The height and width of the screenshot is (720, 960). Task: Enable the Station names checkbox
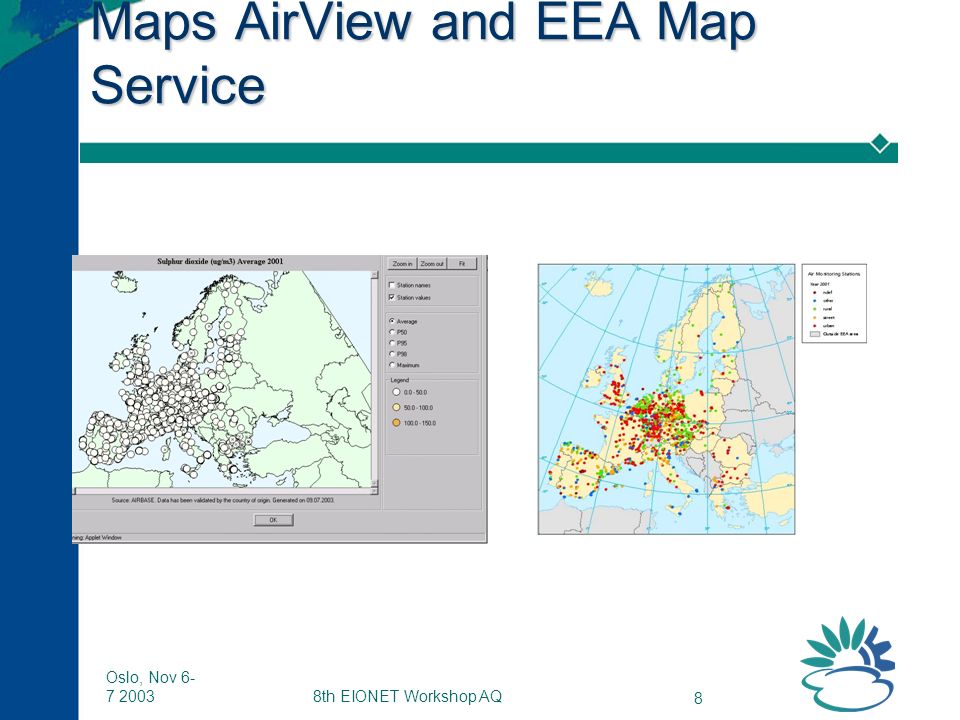[x=392, y=285]
